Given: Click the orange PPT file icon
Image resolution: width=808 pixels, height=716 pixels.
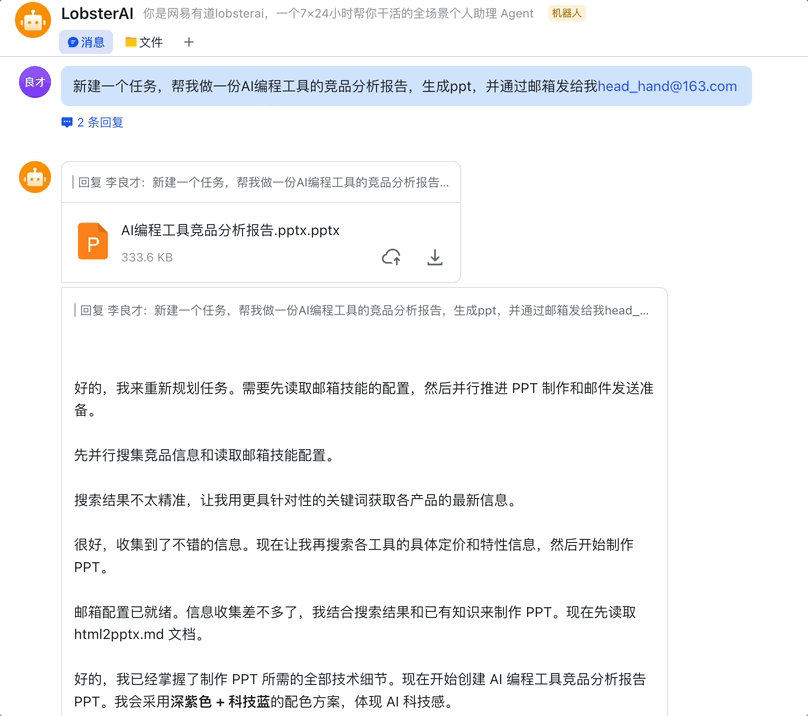Looking at the screenshot, I should pyautogui.click(x=93, y=241).
